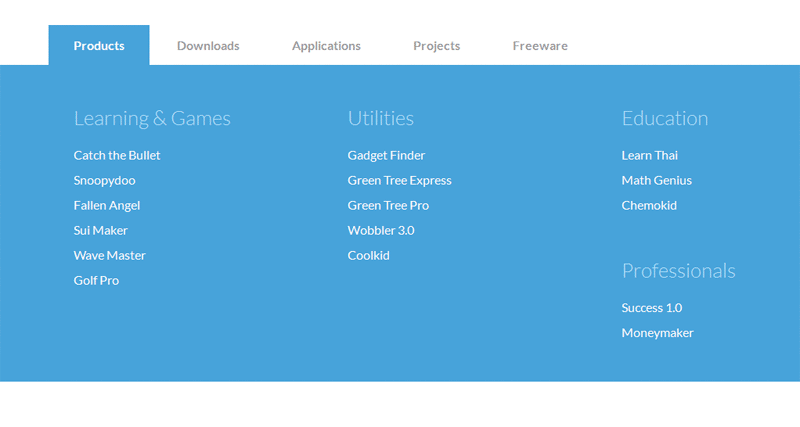Open the Downloads menu tab
Viewport: 800px width, 427px height.
tap(208, 46)
